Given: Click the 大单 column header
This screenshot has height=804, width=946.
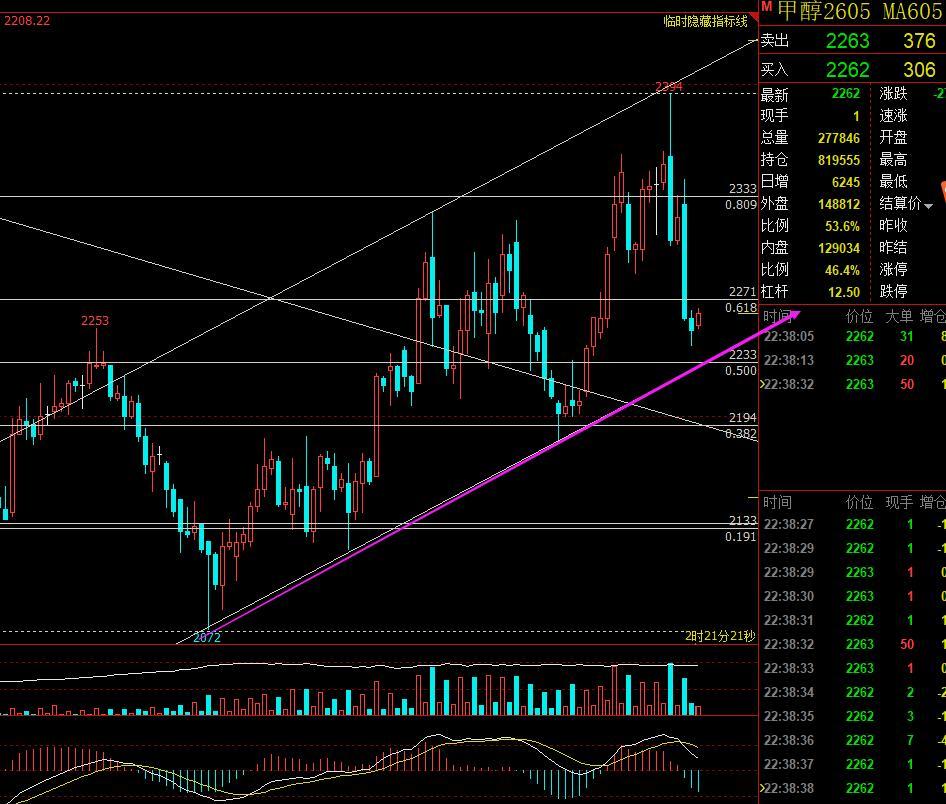Looking at the screenshot, I should [x=899, y=317].
